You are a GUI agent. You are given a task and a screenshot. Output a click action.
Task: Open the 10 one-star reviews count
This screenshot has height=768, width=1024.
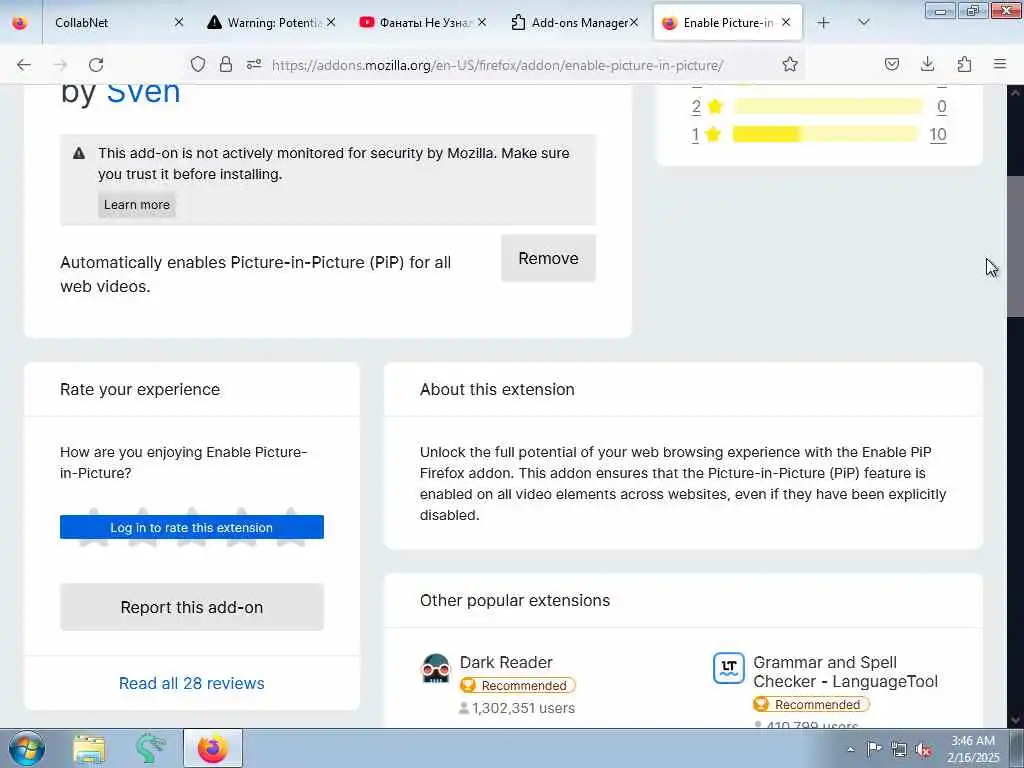point(938,135)
